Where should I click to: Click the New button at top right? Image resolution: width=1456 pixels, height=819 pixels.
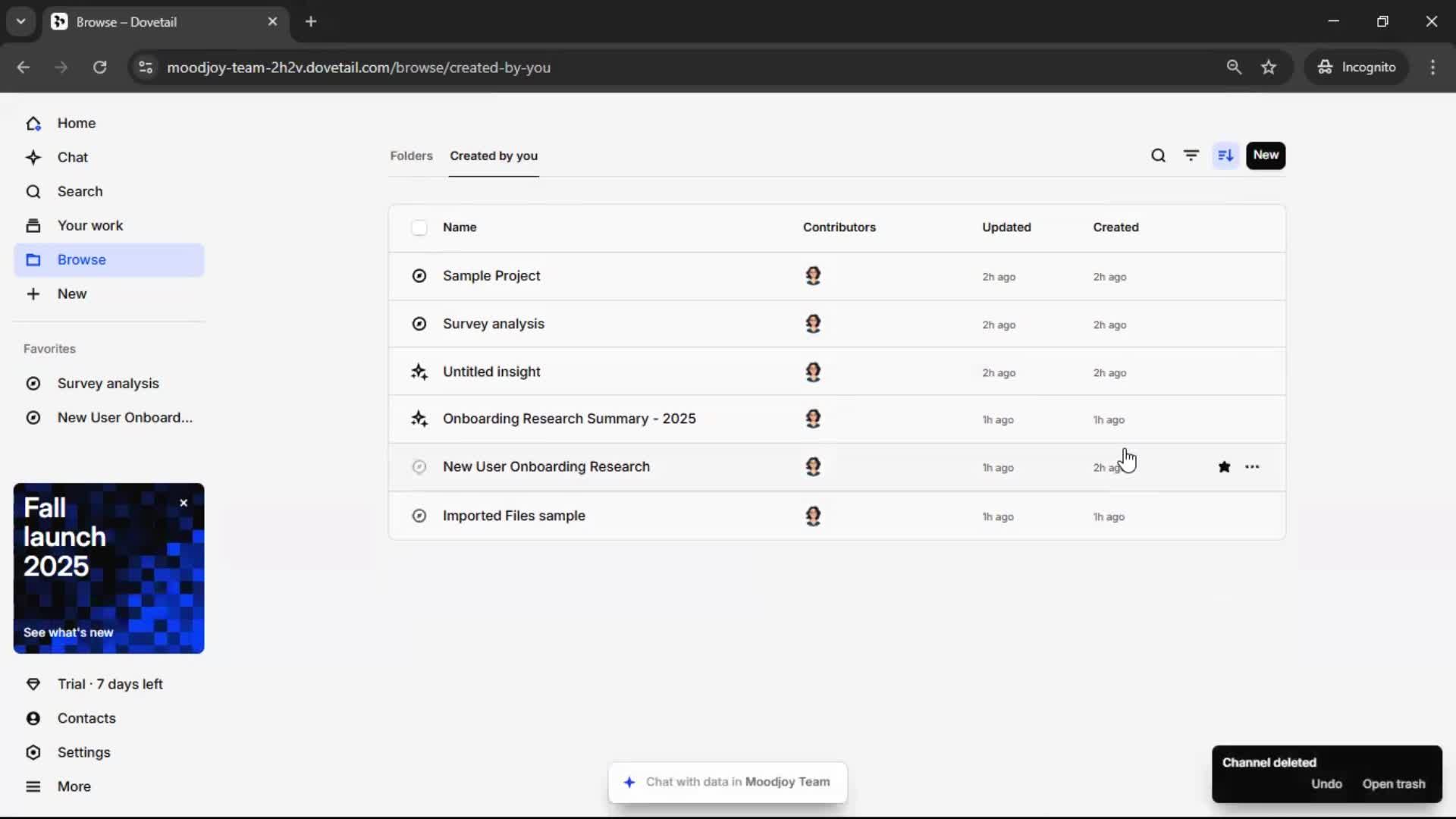tap(1265, 155)
